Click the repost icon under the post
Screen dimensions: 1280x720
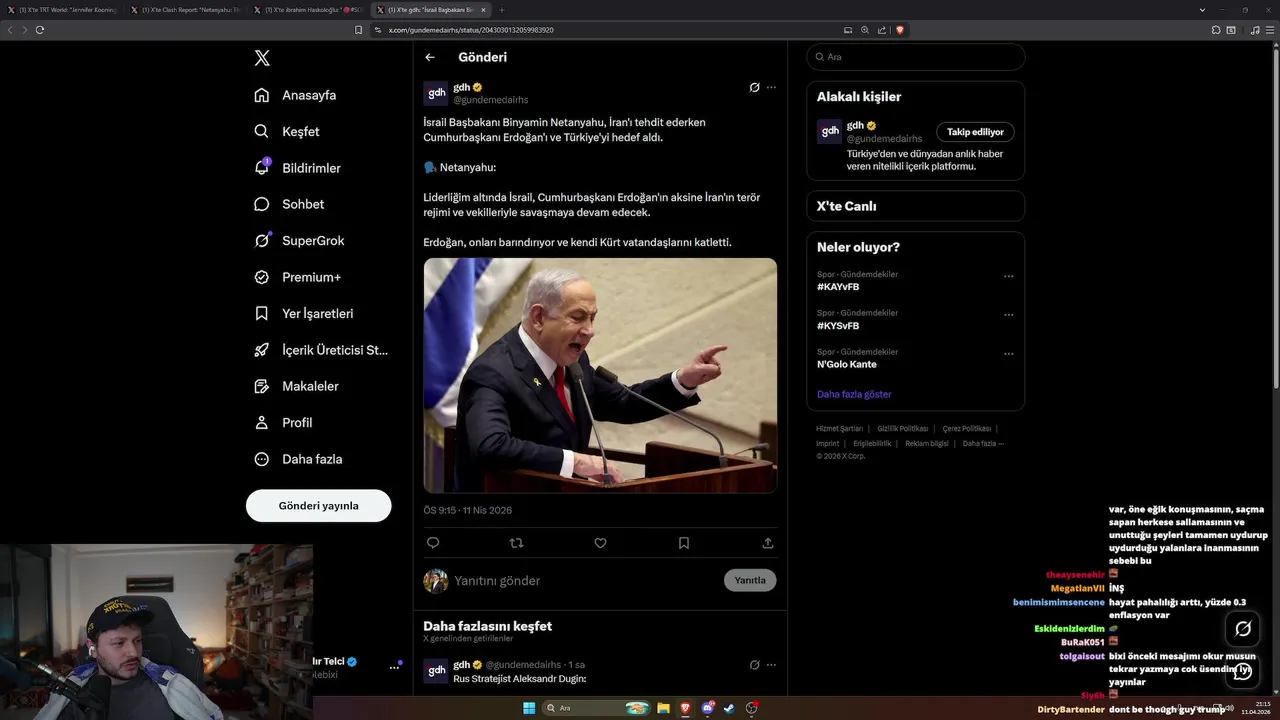point(516,543)
